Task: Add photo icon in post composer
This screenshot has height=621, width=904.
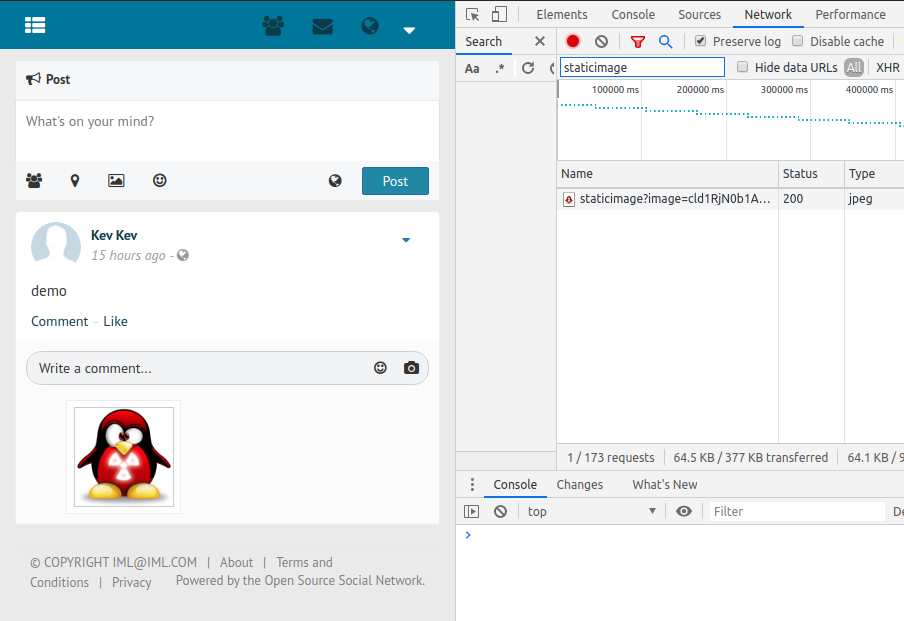Action: point(116,180)
